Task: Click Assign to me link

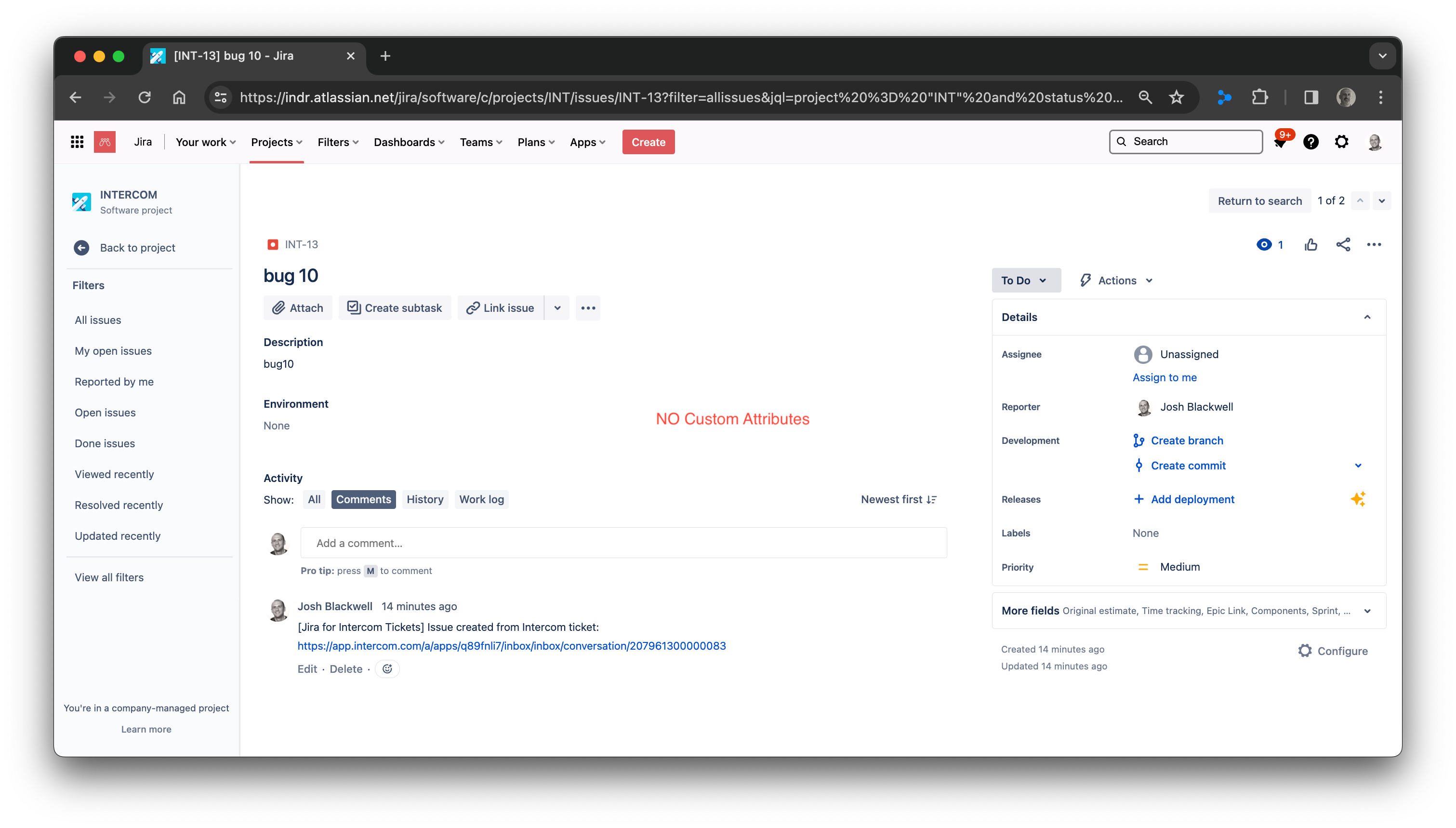Action: pyautogui.click(x=1164, y=377)
